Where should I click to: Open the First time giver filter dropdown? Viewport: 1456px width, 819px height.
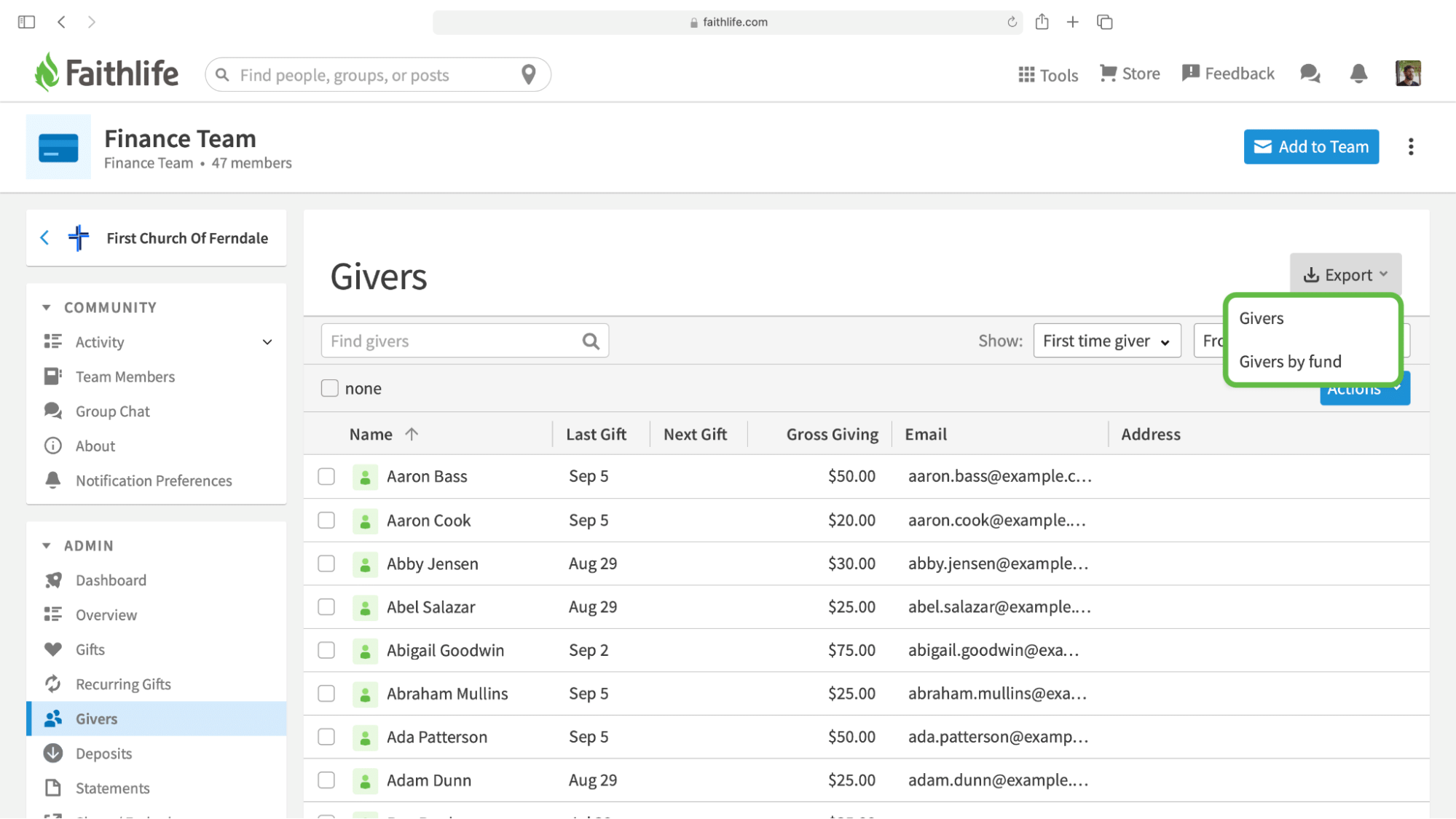(x=1107, y=341)
